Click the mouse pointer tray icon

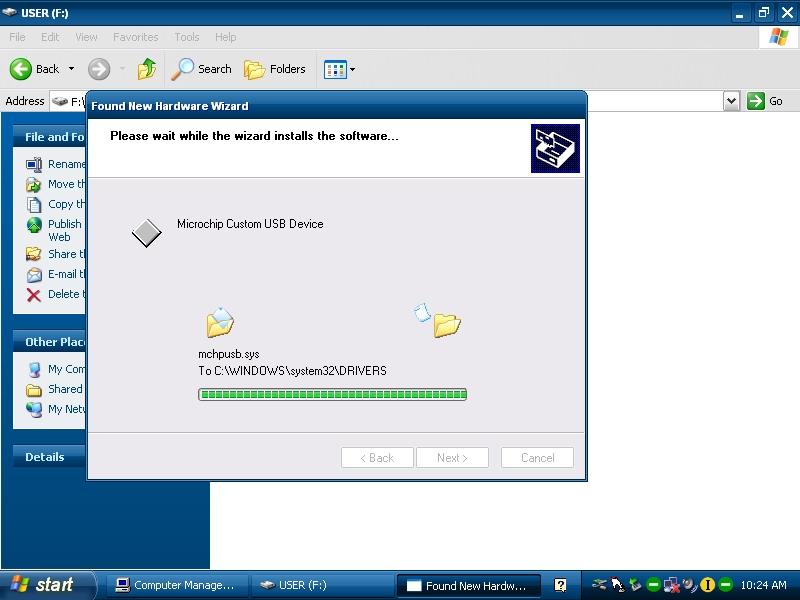tap(617, 584)
